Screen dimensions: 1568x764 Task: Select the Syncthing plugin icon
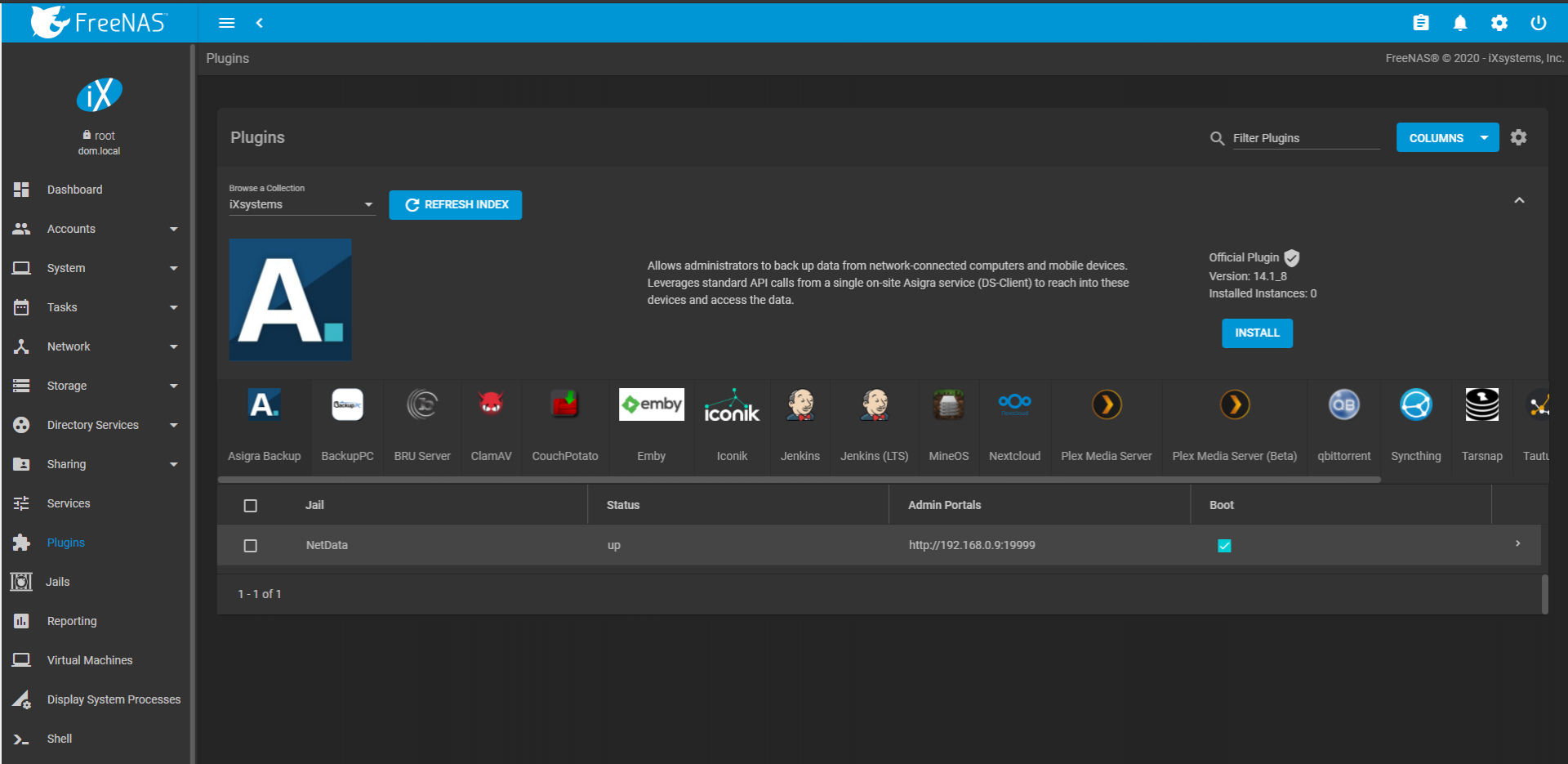1416,404
